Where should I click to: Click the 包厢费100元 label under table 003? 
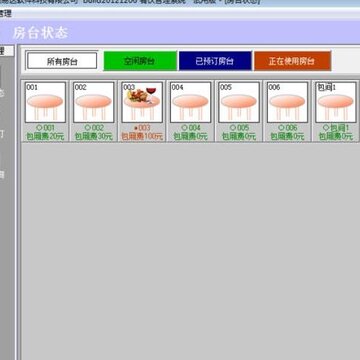point(142,136)
